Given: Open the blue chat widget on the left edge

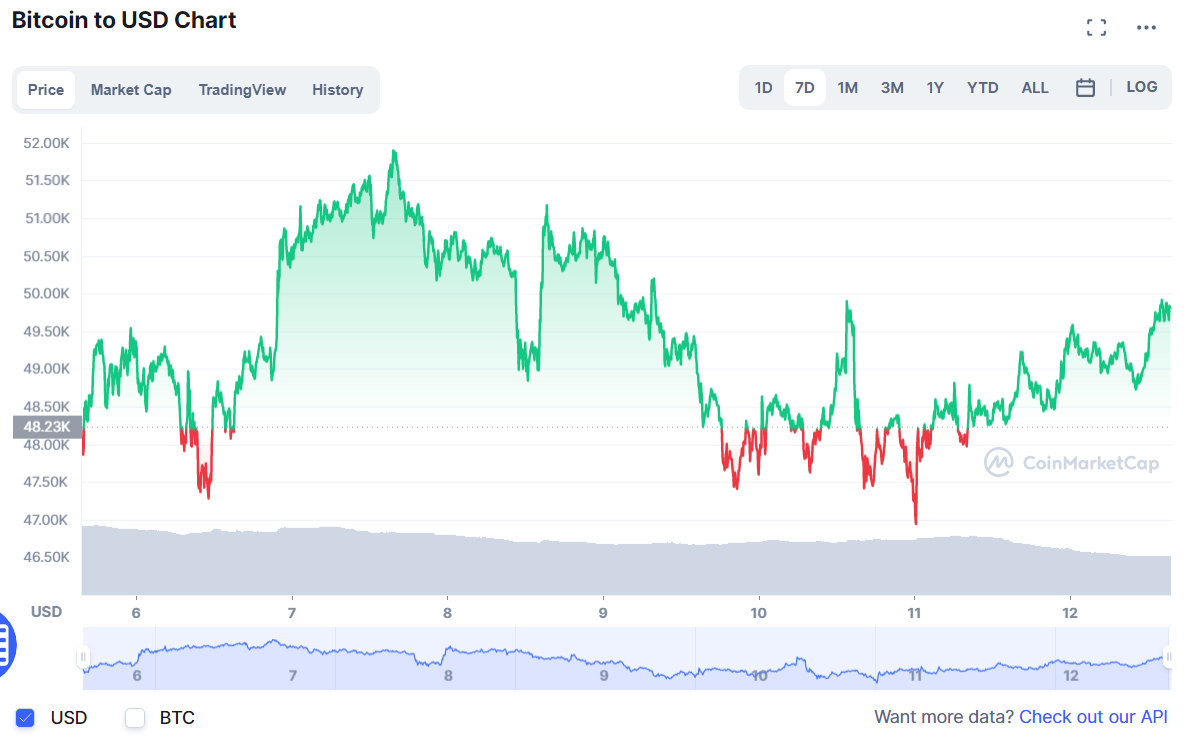Looking at the screenshot, I should [6, 645].
